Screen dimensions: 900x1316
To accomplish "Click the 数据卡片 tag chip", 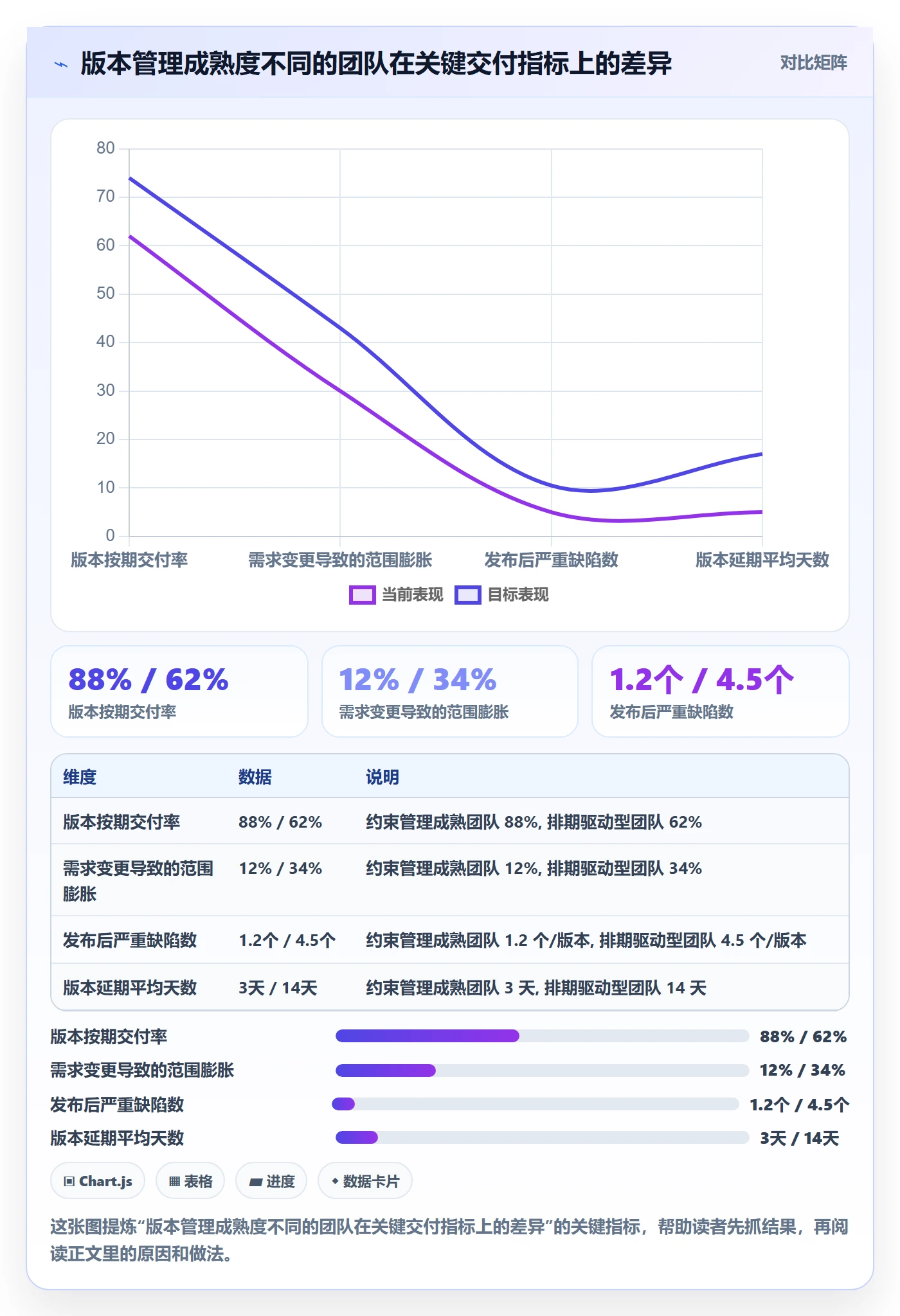I will click(365, 1181).
